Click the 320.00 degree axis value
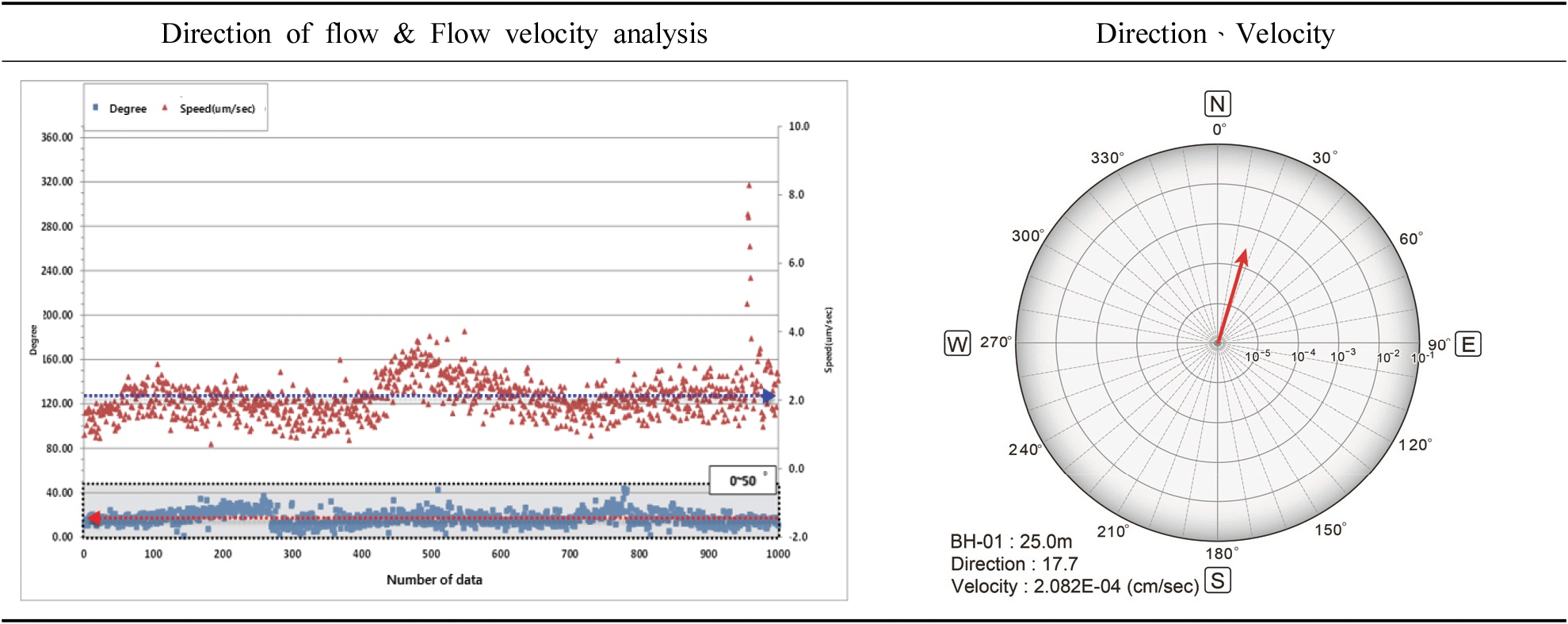The height and width of the screenshot is (624, 1568). point(57,182)
